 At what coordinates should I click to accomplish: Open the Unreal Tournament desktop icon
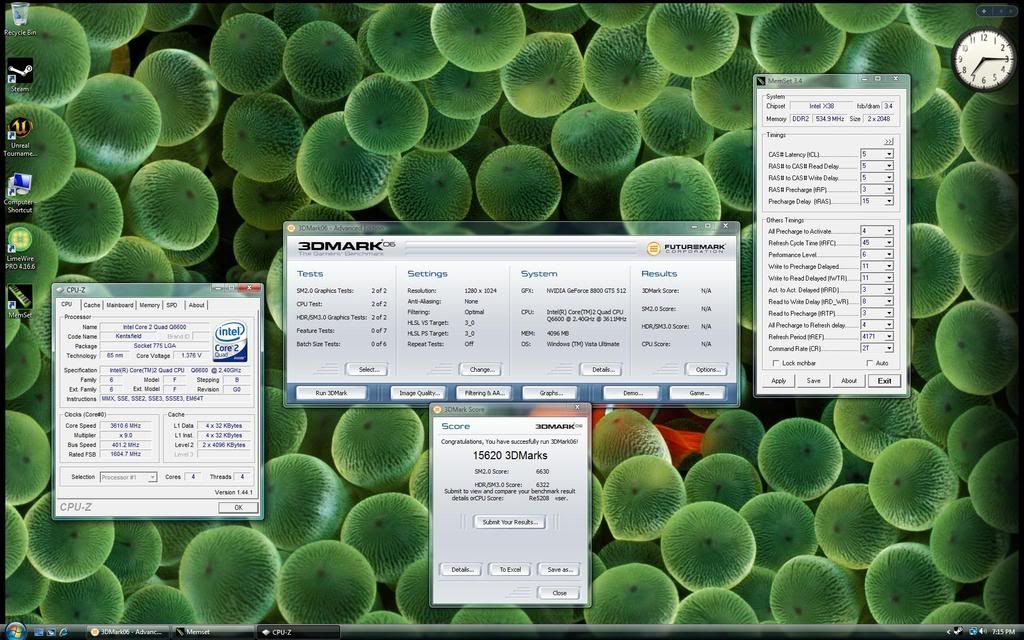20,137
